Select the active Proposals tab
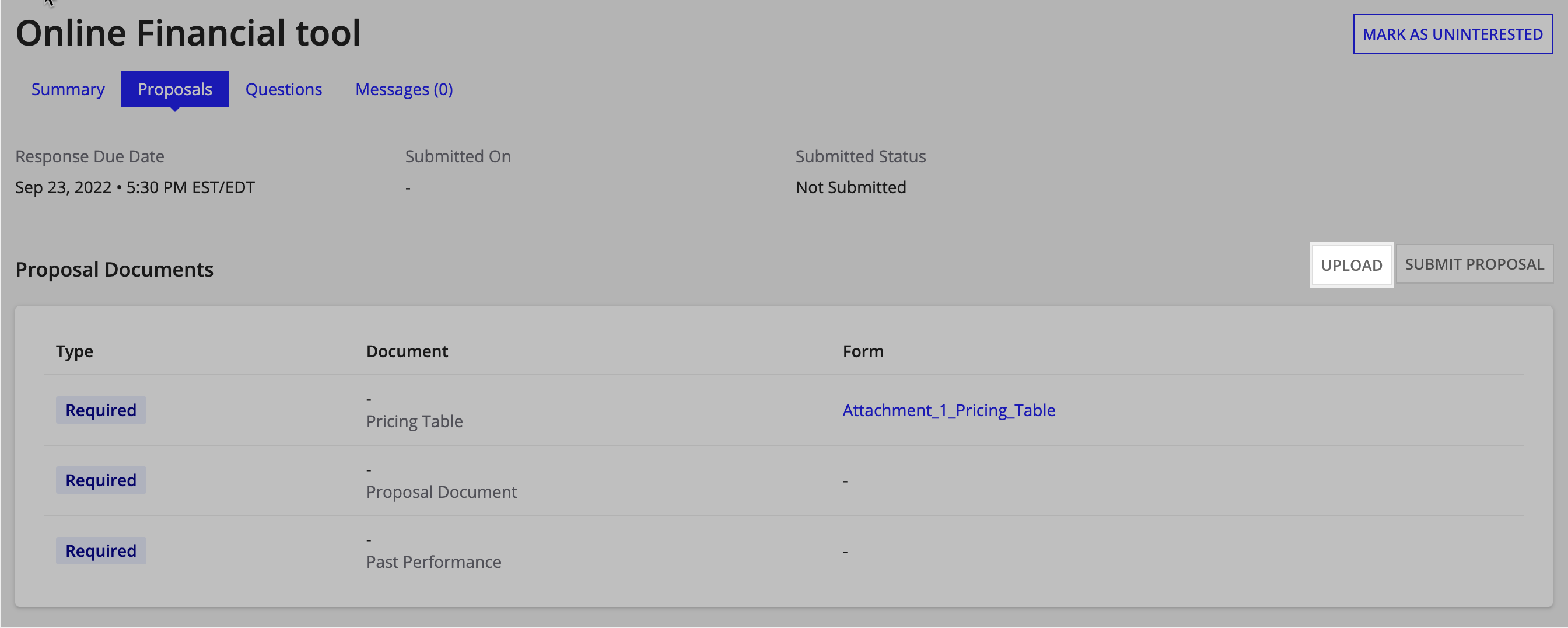The image size is (1568, 628). click(x=174, y=89)
